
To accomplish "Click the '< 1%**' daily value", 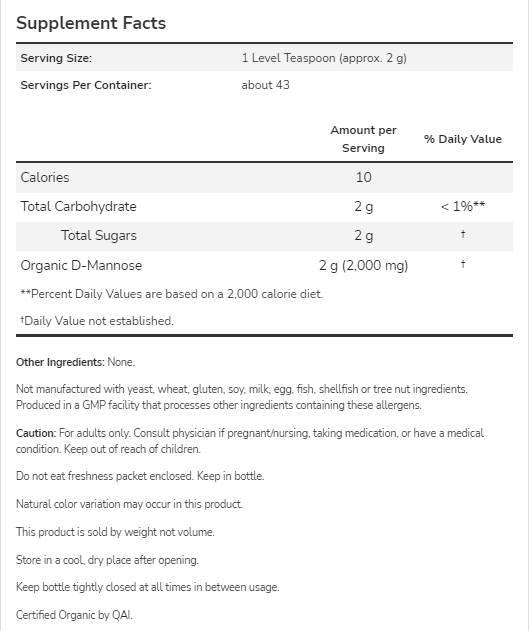I will pos(463,206).
